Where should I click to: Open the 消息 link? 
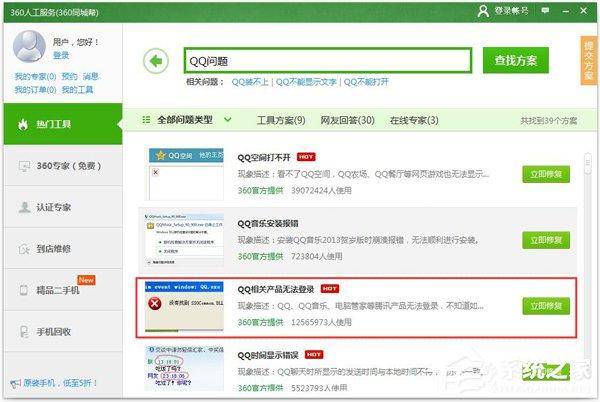pos(91,76)
